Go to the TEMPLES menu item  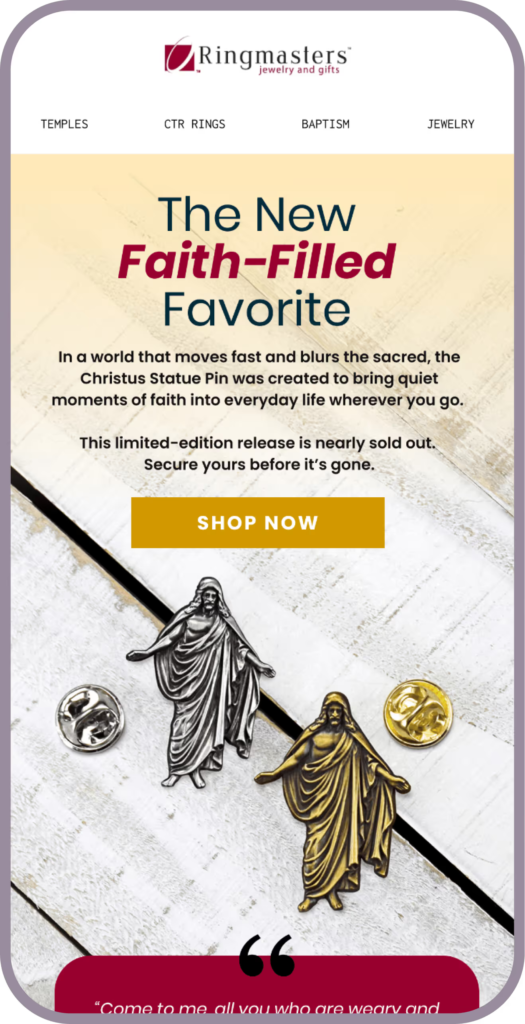[65, 124]
